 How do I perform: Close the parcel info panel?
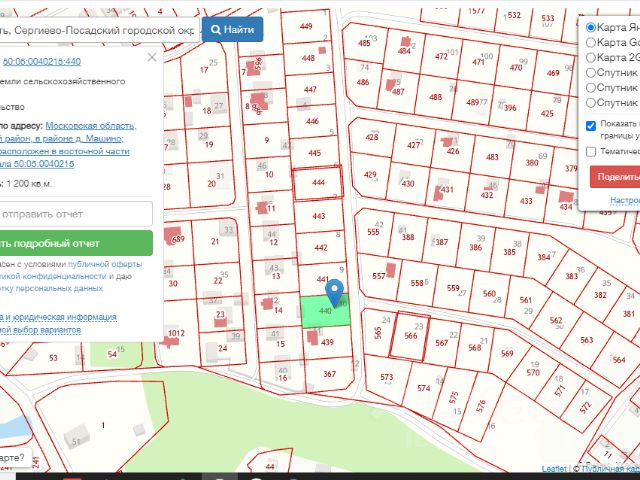click(152, 57)
